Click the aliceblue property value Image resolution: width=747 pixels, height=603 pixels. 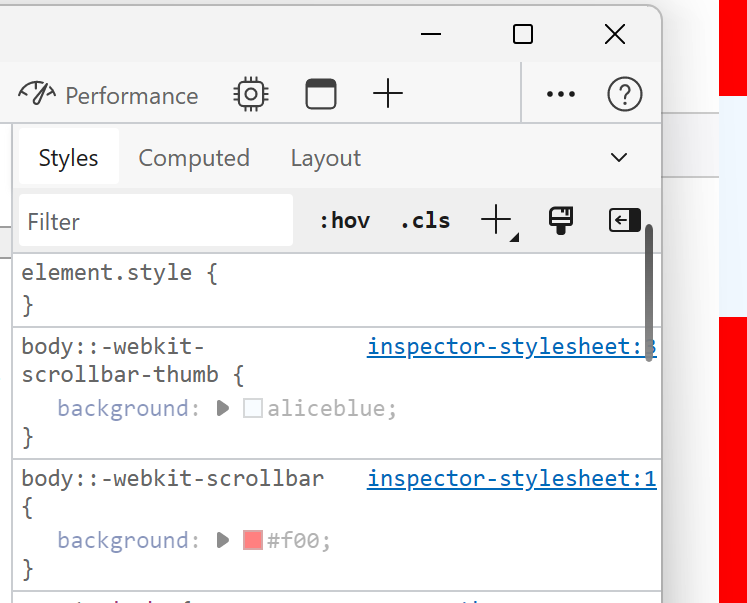pos(327,409)
